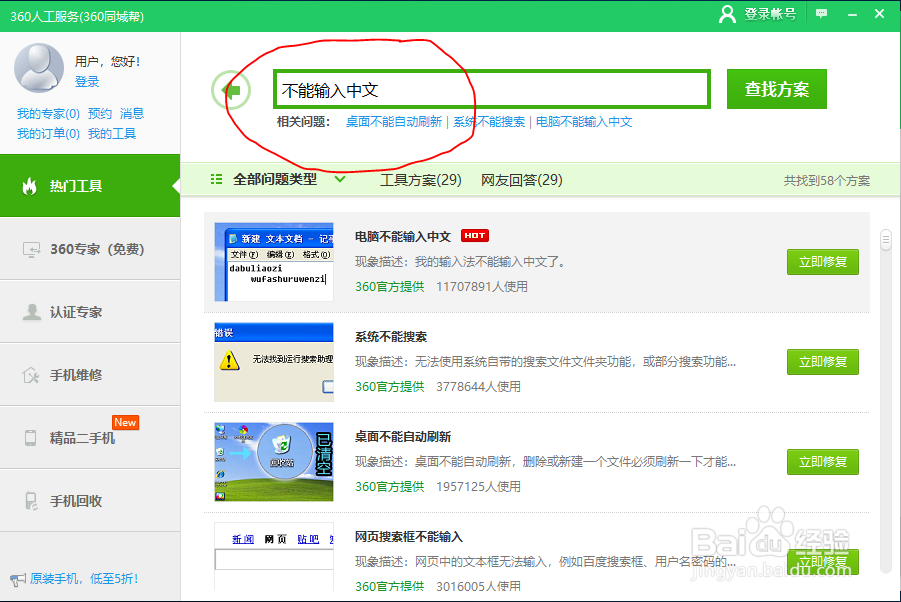
Task: Minimize the 360人工服务 window
Action: click(852, 14)
